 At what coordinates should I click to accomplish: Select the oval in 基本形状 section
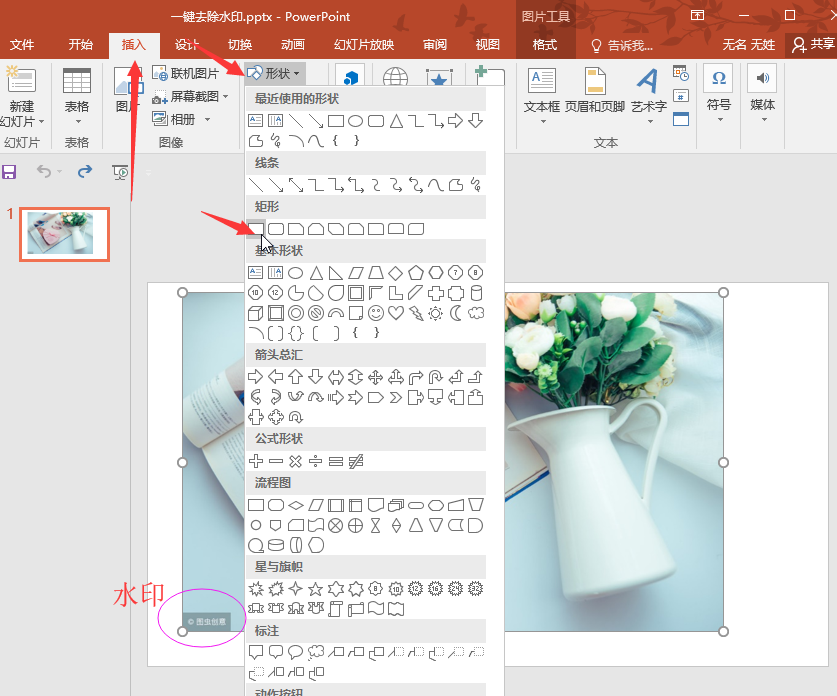click(296, 273)
